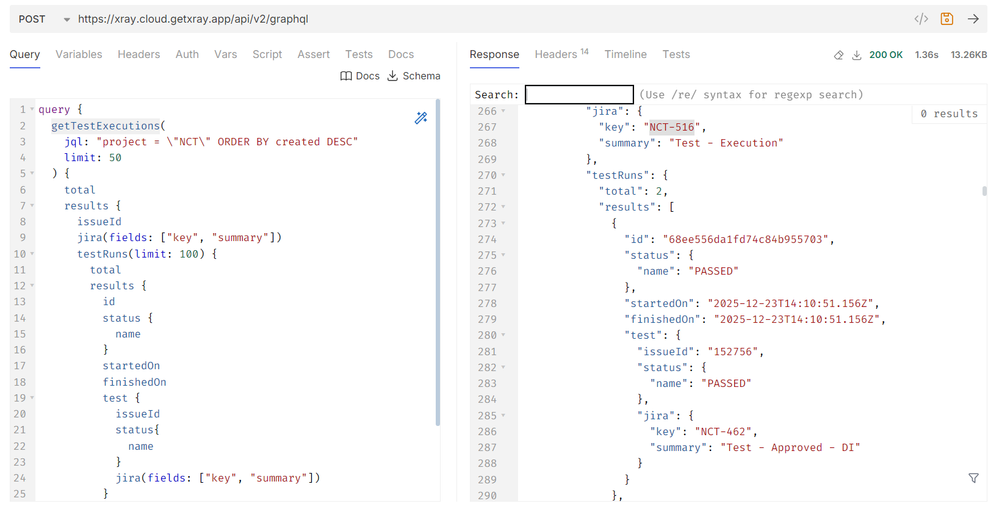This screenshot has width=999, height=509.
Task: Click "PASSED" value on line 276
Action: coord(714,271)
